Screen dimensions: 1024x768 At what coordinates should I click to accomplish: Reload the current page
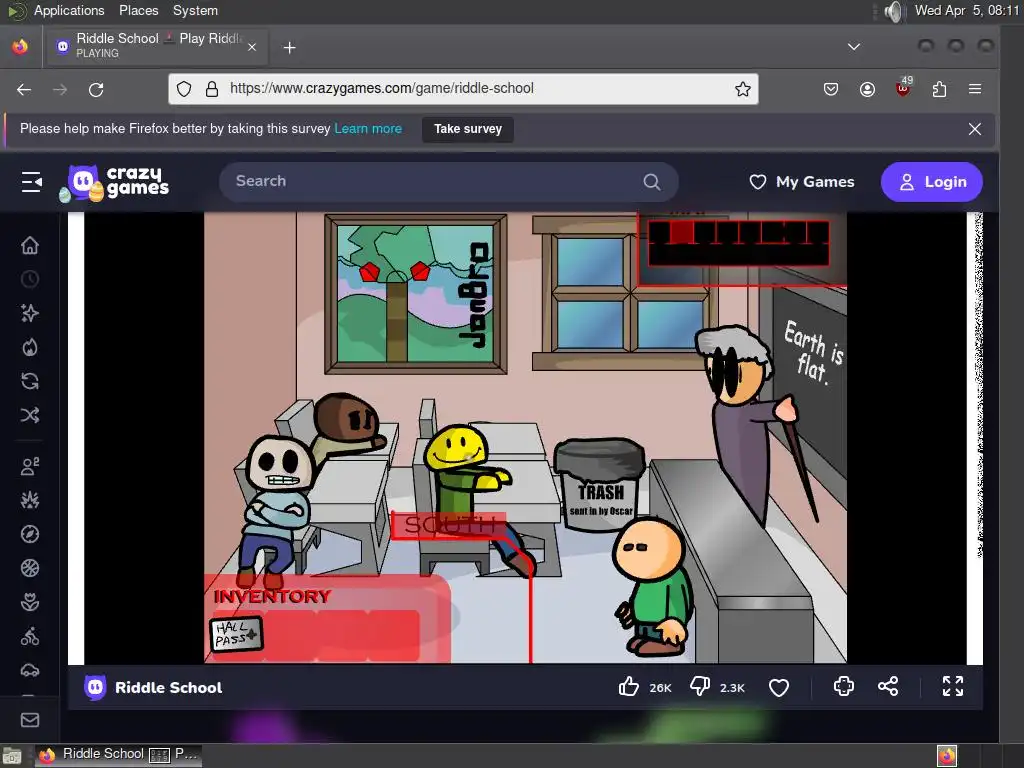tap(96, 89)
